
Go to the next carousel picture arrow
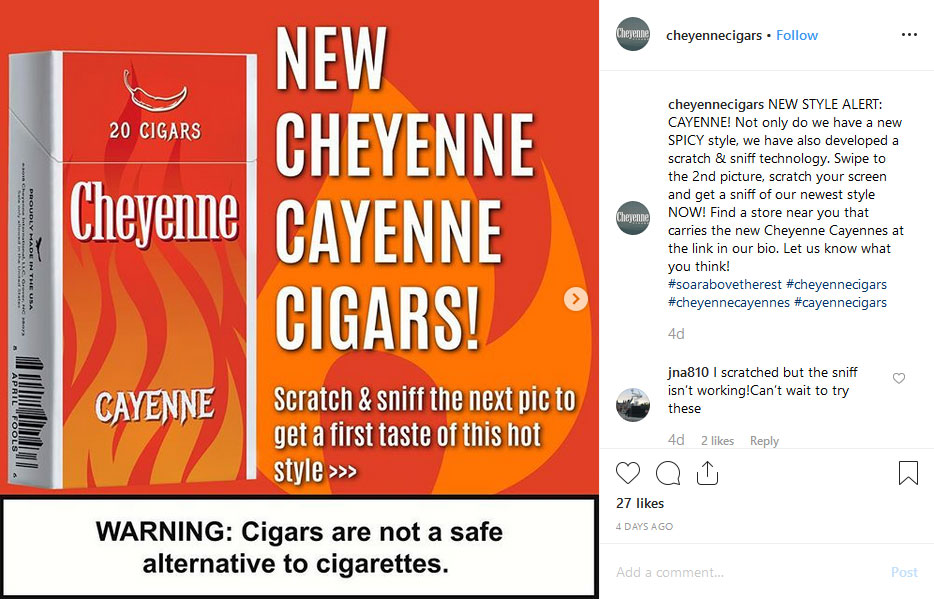[x=575, y=298]
